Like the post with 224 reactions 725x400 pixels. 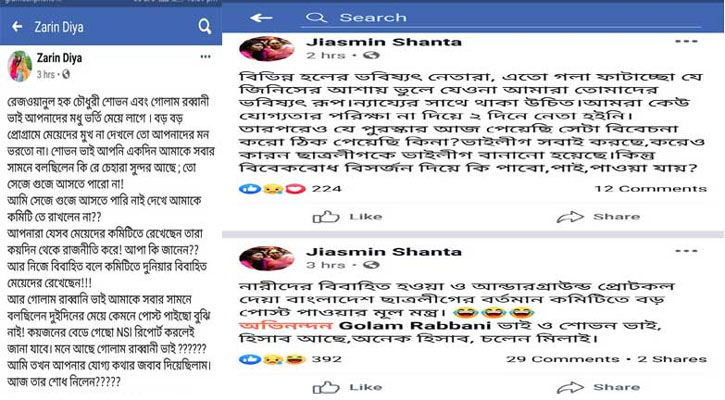pyautogui.click(x=348, y=217)
